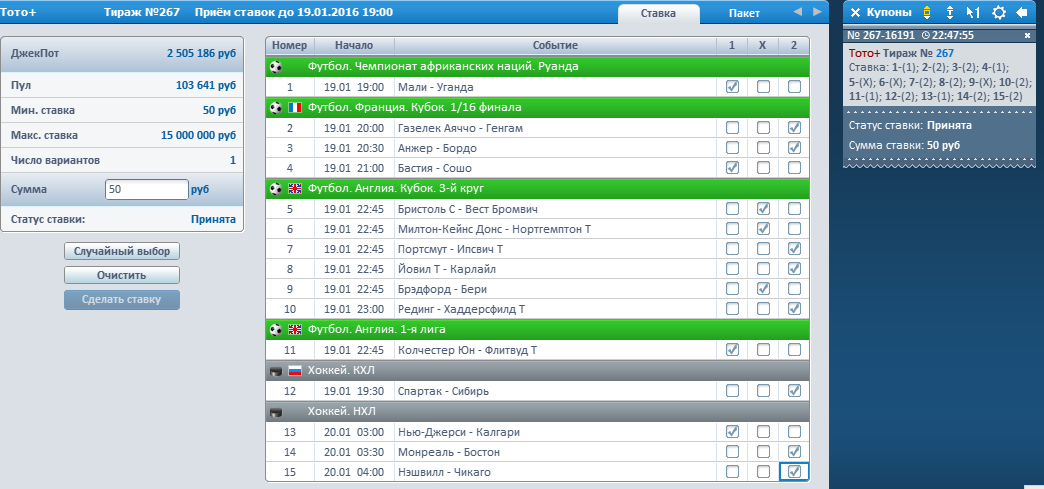Viewport: 1044px width, 489px height.
Task: Click UK flag icon in Англия 1-я лига header
Action: click(294, 330)
